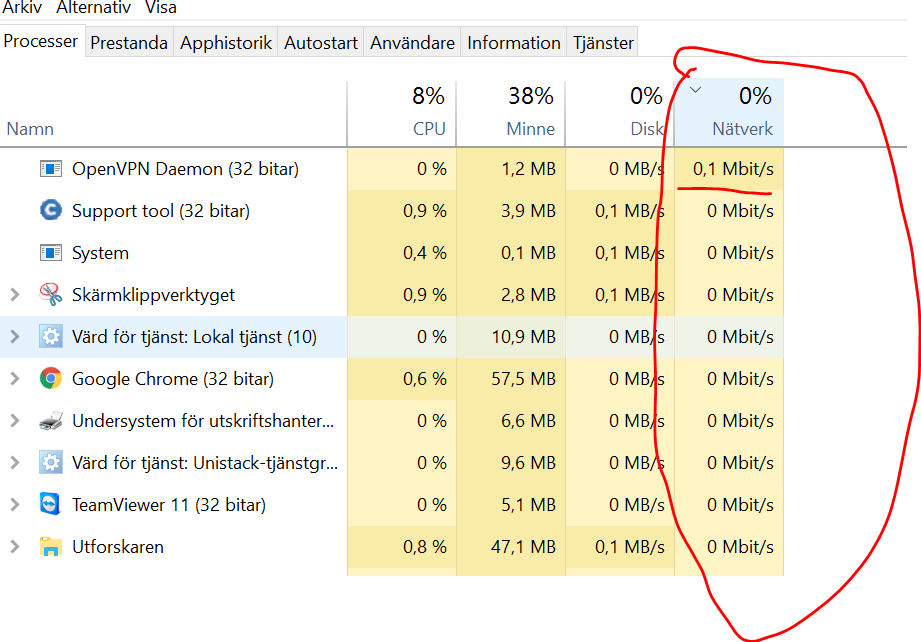Click the Support tool process icon
Viewport: 921px width, 642px height.
[x=50, y=211]
